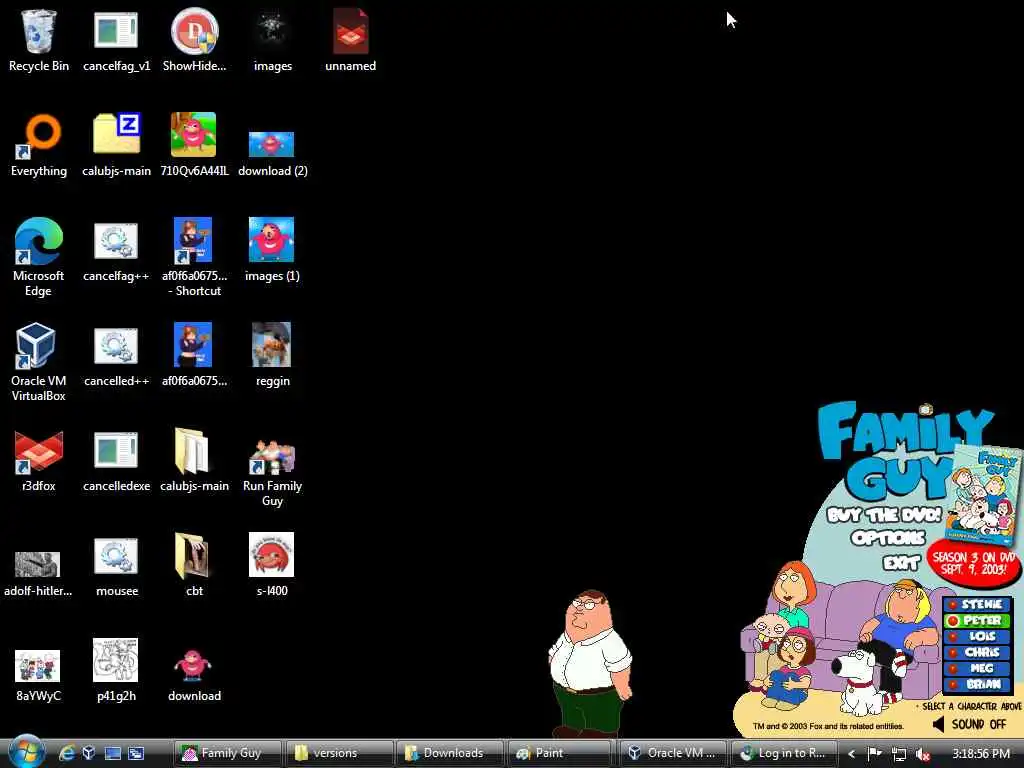Viewport: 1024px width, 768px height.
Task: Select the calubjs-main zip archive icon
Action: coord(116,145)
